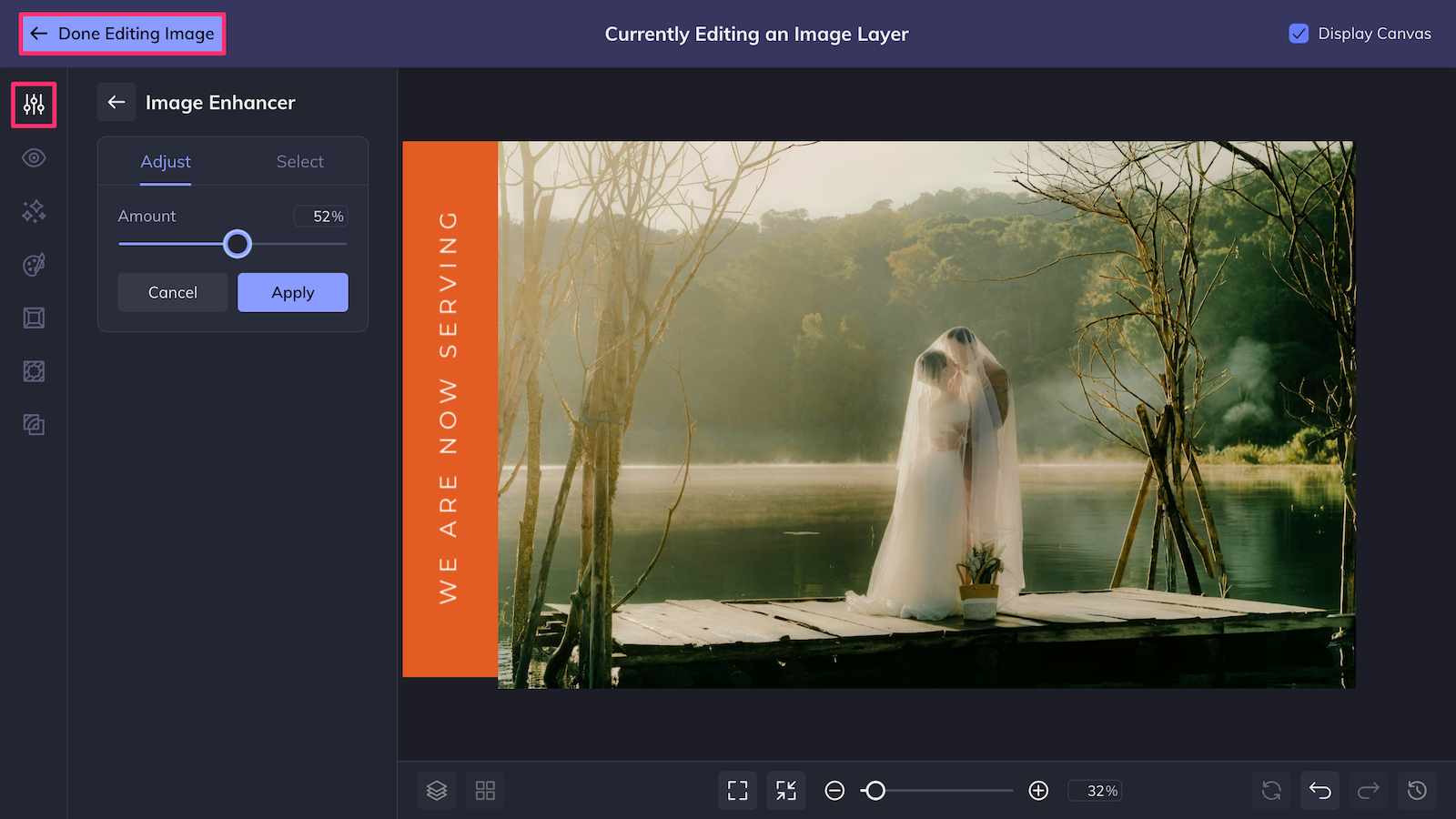Cancel the image enhancement

click(172, 292)
